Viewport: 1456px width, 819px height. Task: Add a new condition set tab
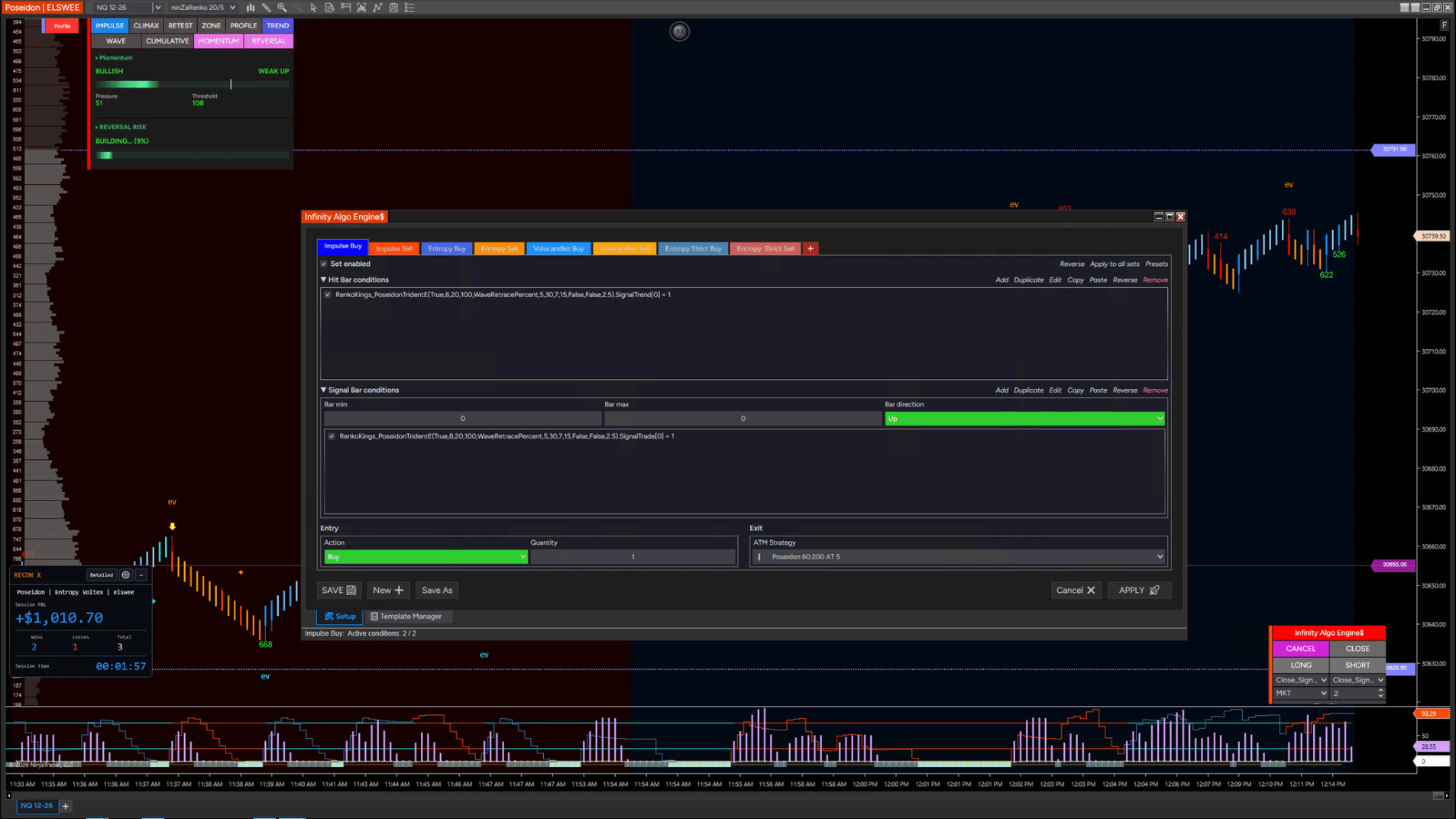pyautogui.click(x=811, y=248)
